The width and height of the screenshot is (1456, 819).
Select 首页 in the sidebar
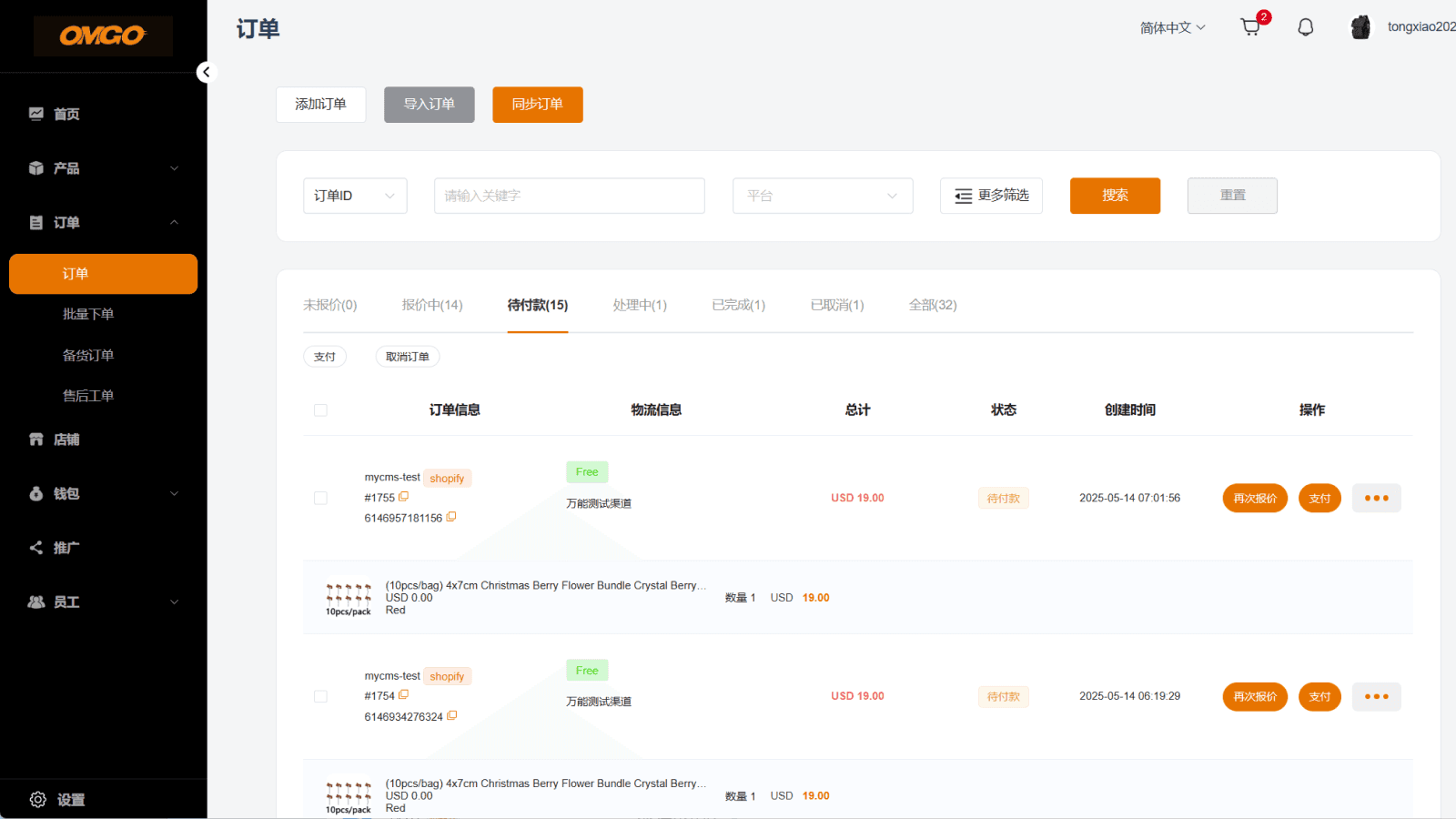click(x=68, y=113)
